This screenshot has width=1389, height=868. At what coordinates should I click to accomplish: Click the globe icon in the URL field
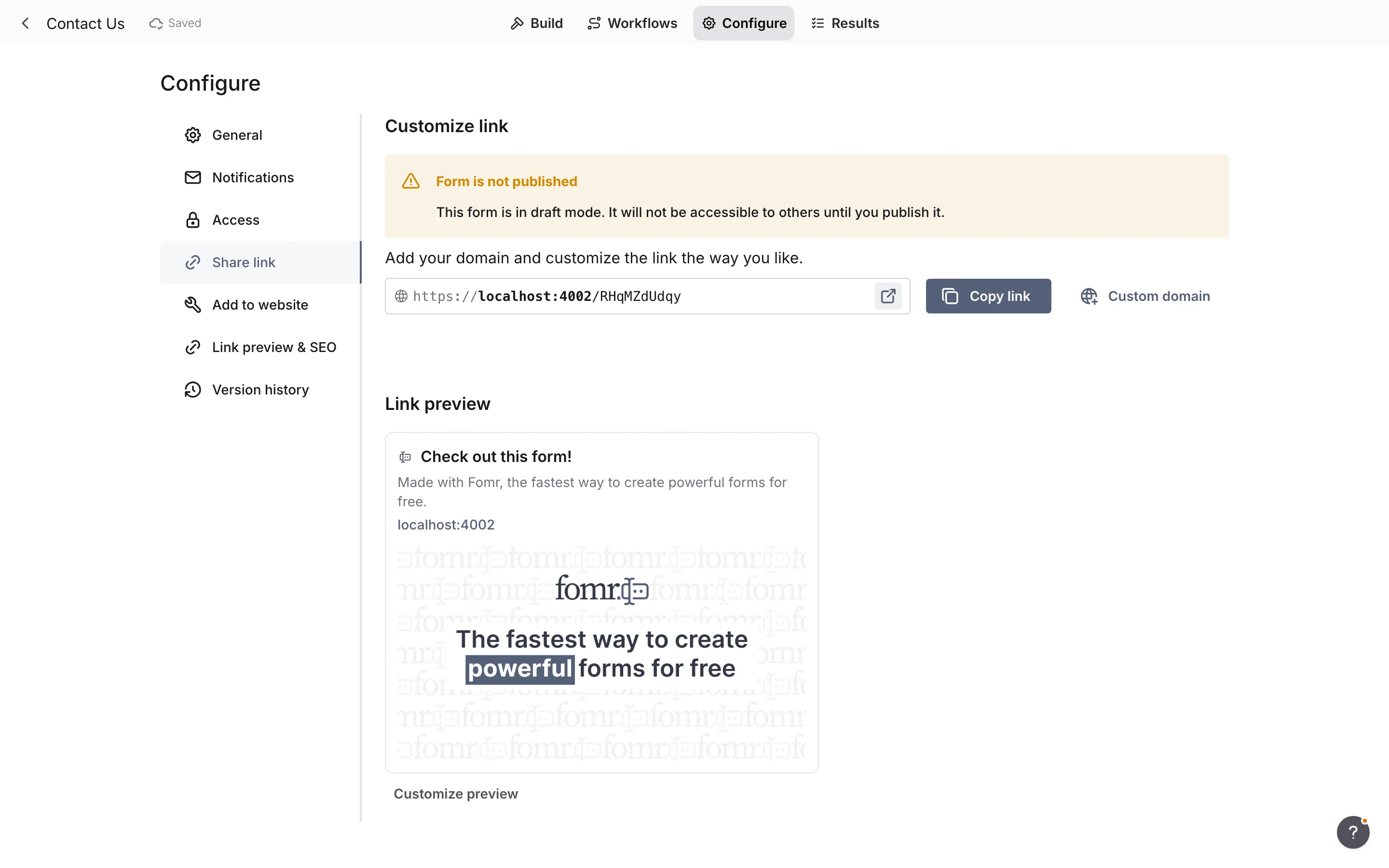401,296
